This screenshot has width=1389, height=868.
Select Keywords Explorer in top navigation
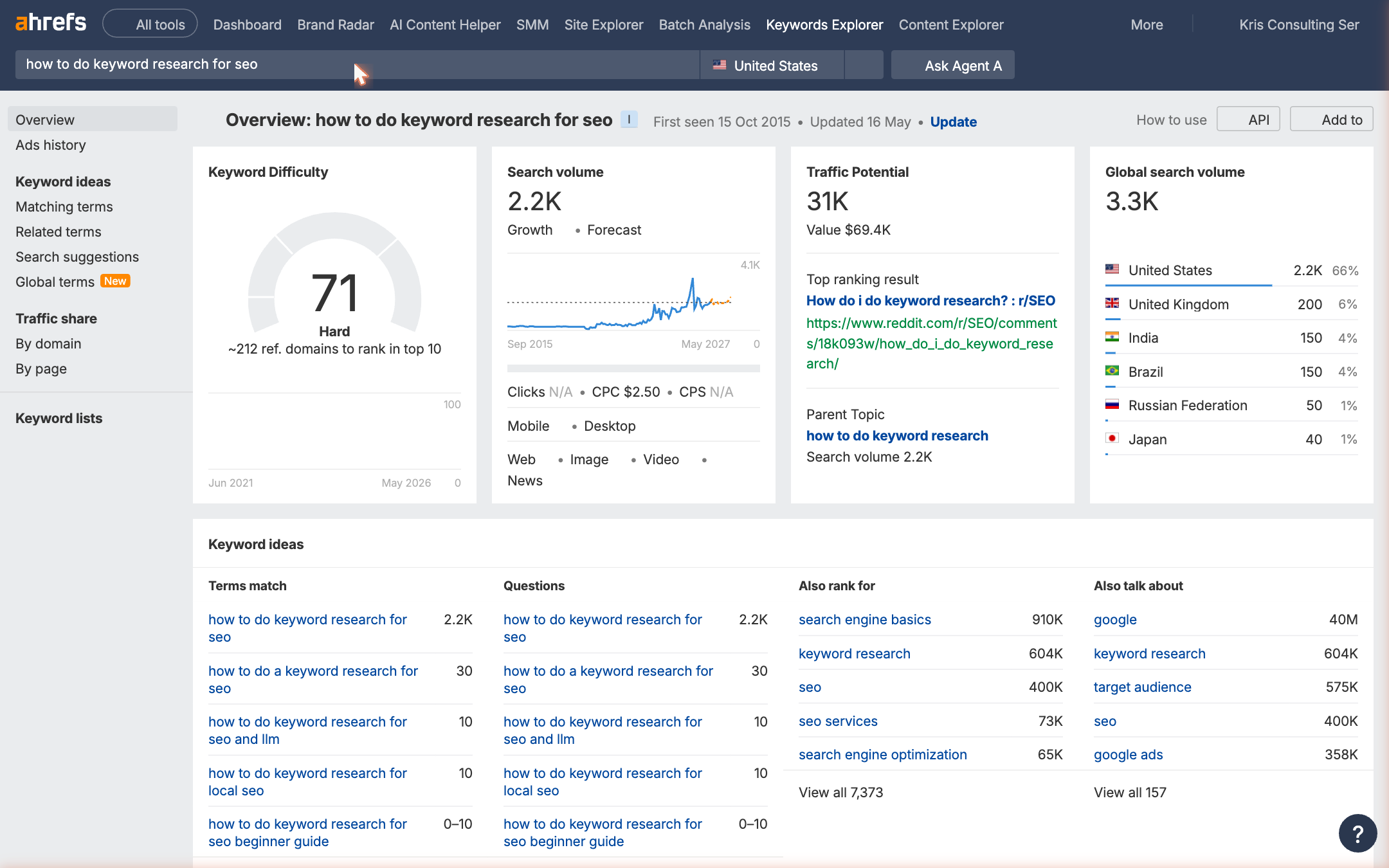point(824,24)
